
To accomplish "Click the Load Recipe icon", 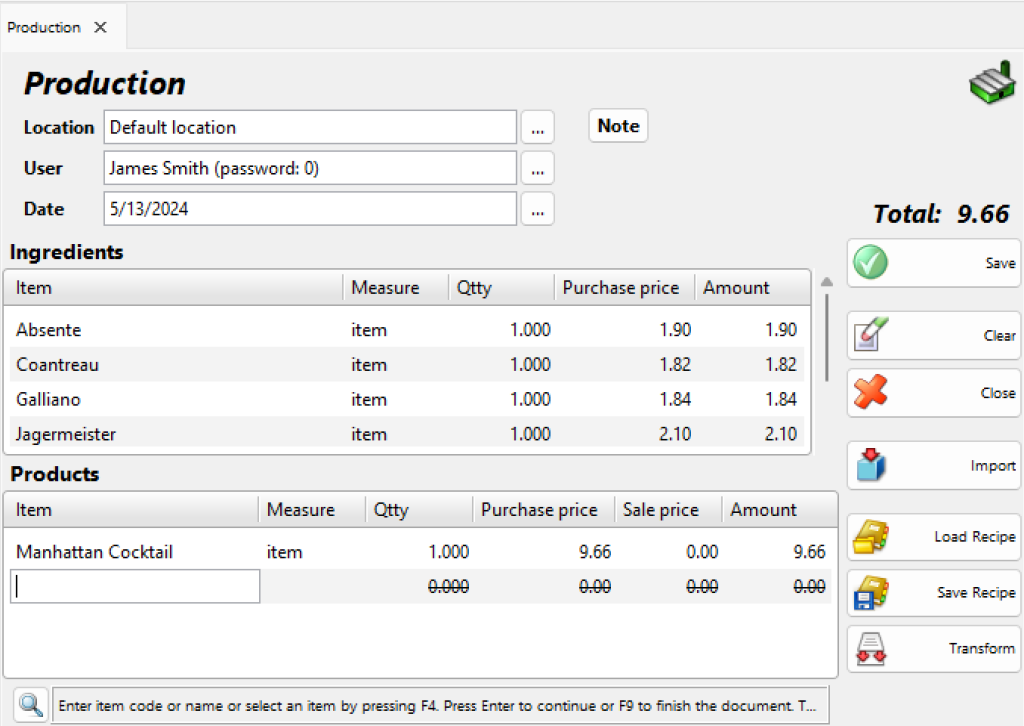I will click(x=871, y=537).
